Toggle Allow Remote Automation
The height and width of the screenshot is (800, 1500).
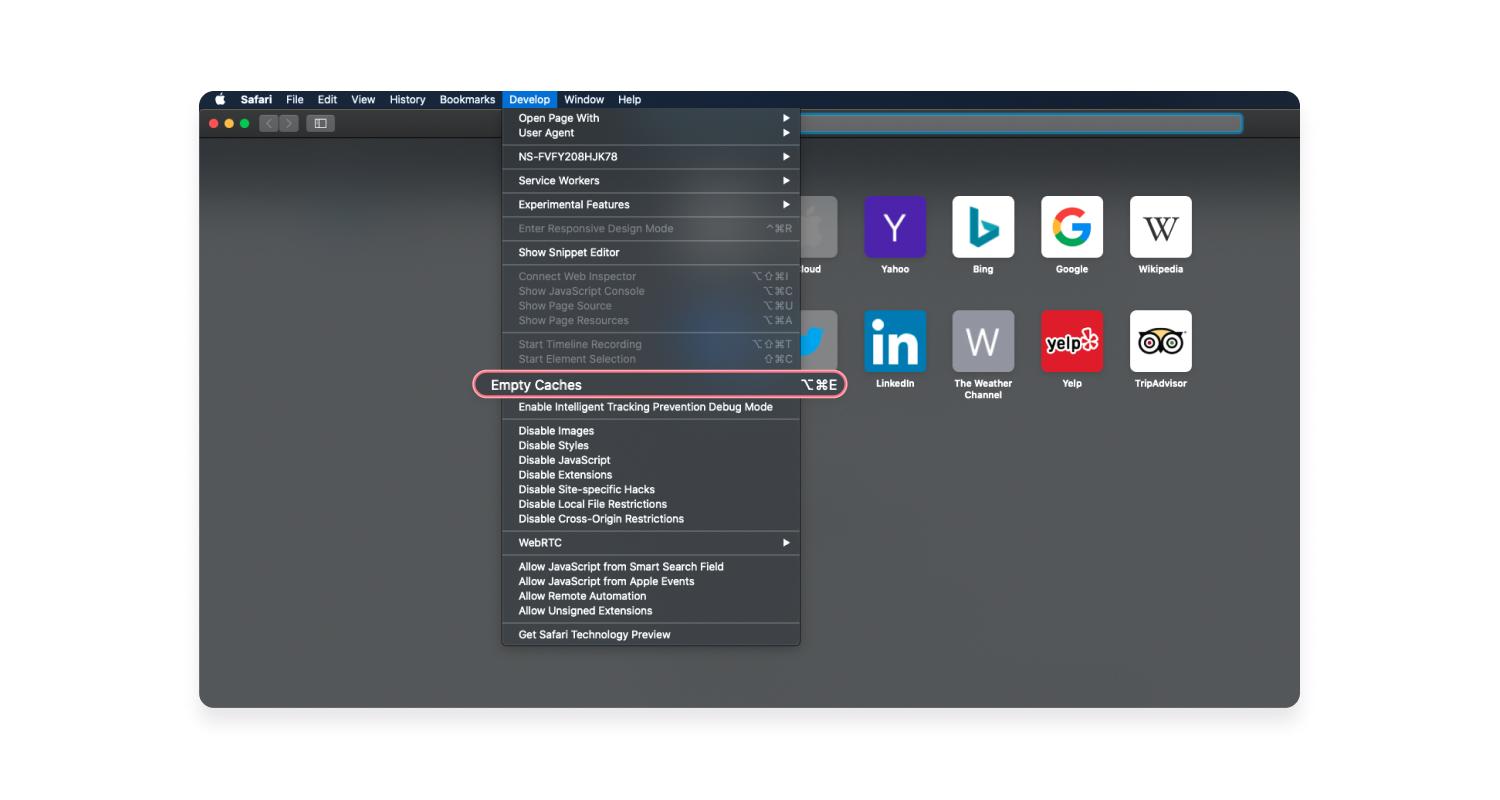(651, 596)
